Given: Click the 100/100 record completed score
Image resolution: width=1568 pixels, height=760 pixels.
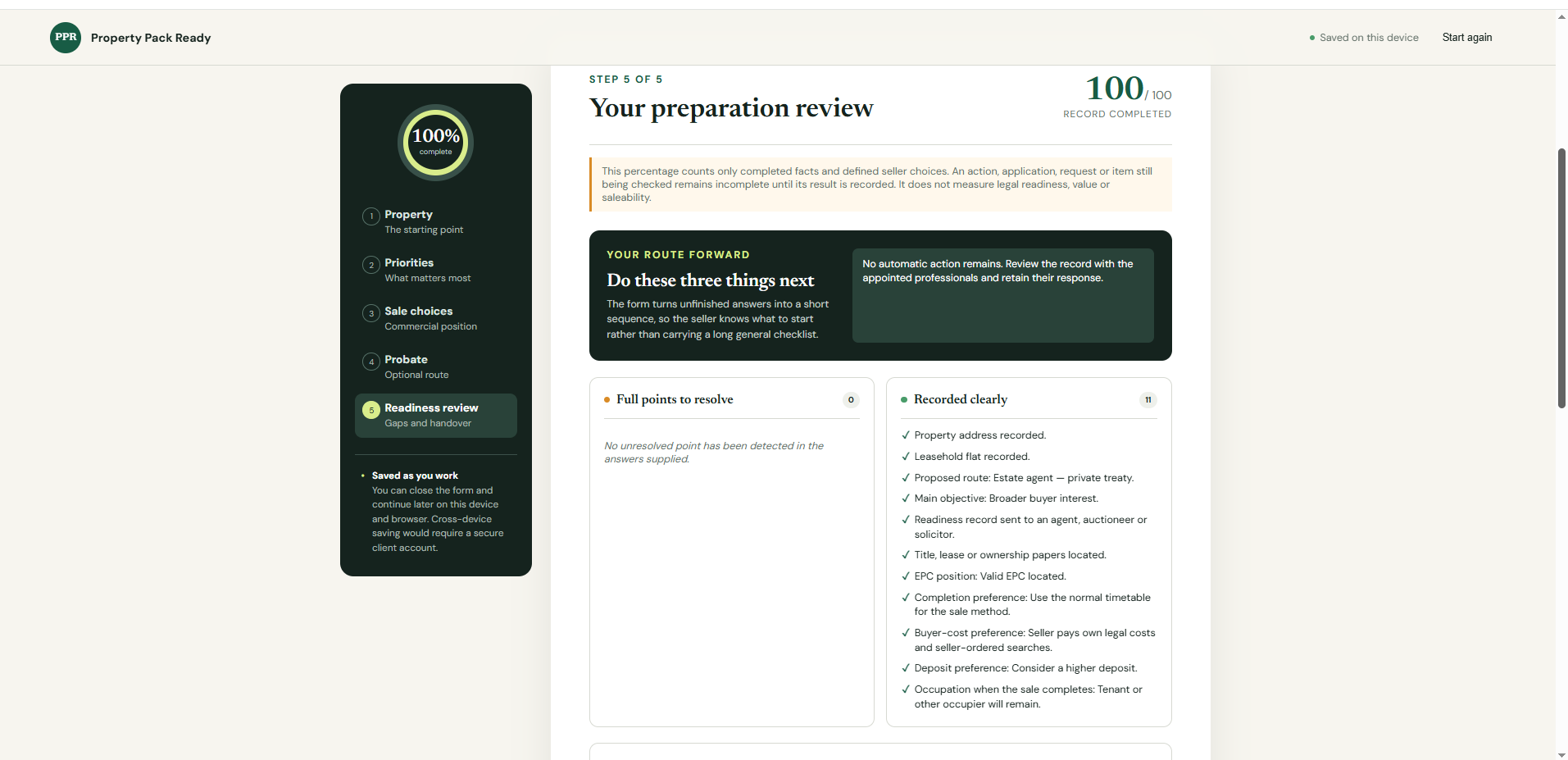Looking at the screenshot, I should [1128, 96].
